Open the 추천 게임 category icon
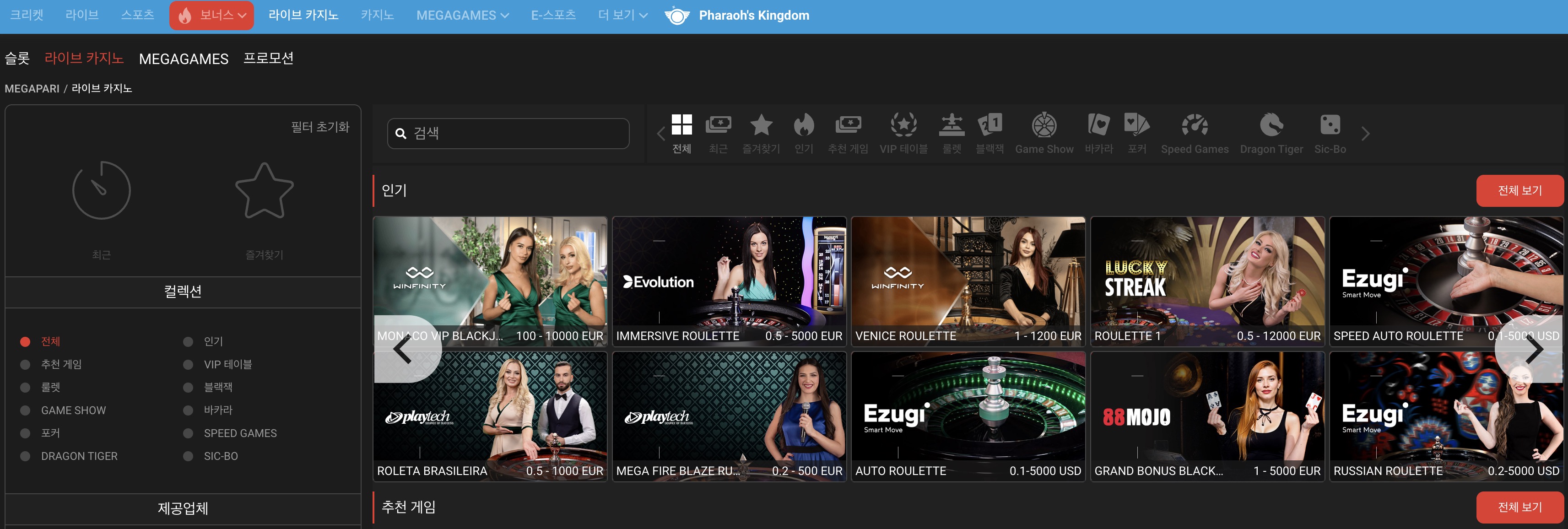Image resolution: width=1568 pixels, height=529 pixels. point(848,125)
